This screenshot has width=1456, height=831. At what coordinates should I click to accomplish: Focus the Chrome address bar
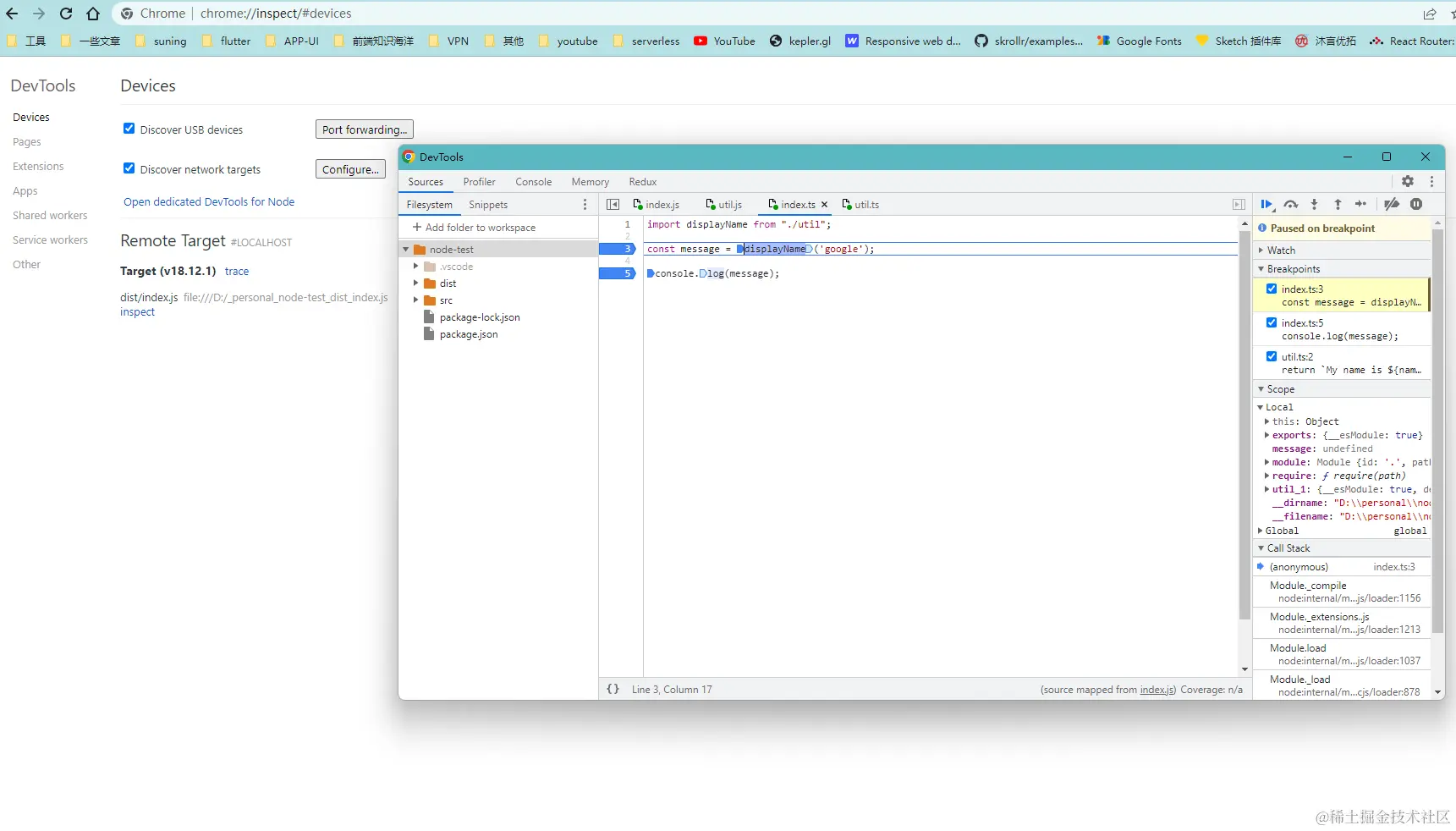coord(761,14)
